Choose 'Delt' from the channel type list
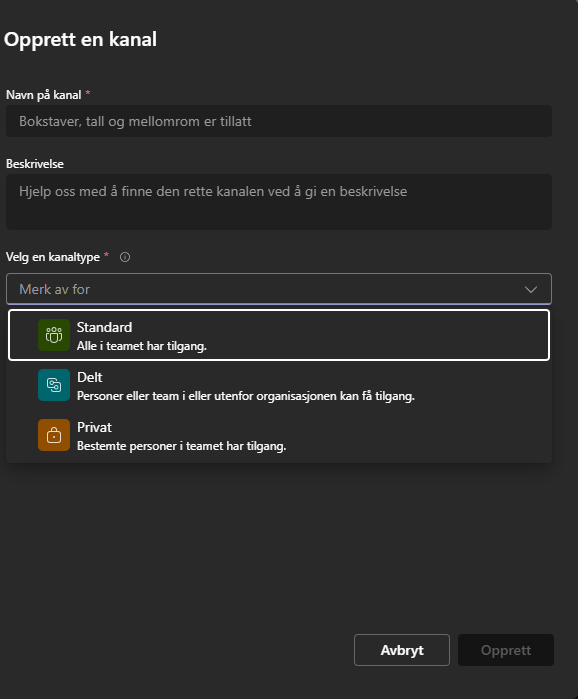578x699 pixels. point(279,385)
